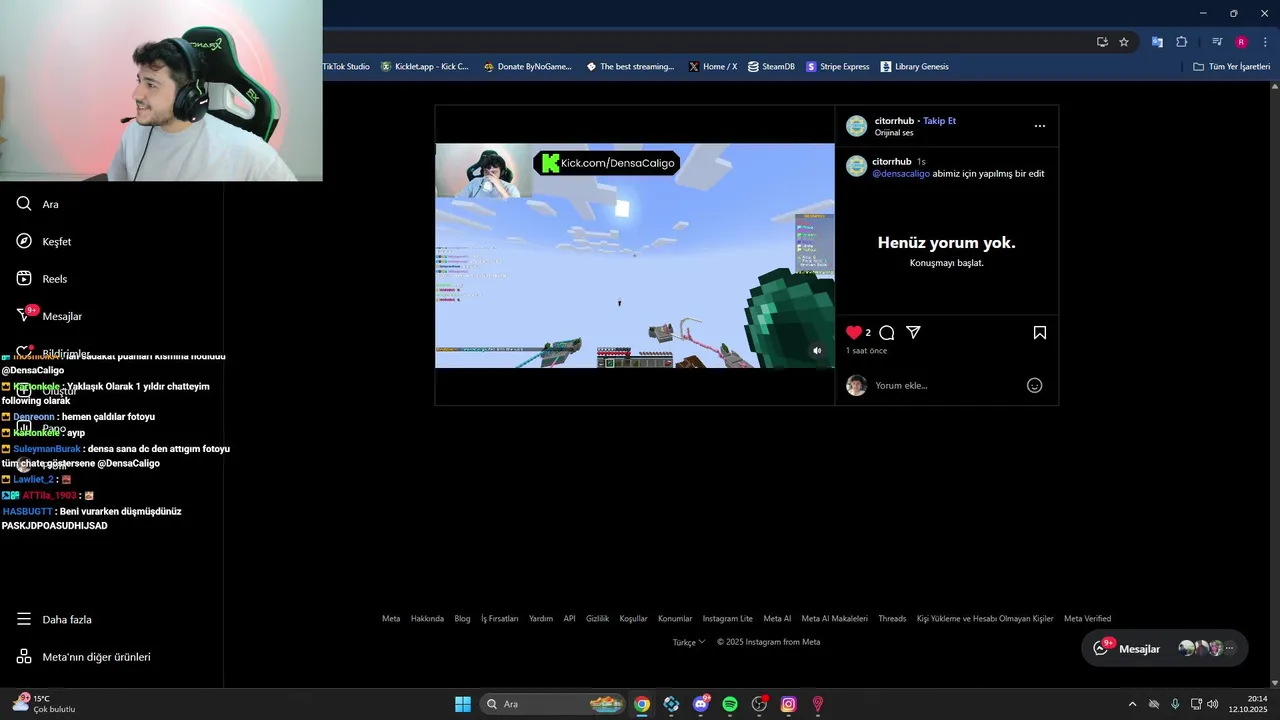
Task: Open İş Fırsatları footer link
Action: point(500,618)
